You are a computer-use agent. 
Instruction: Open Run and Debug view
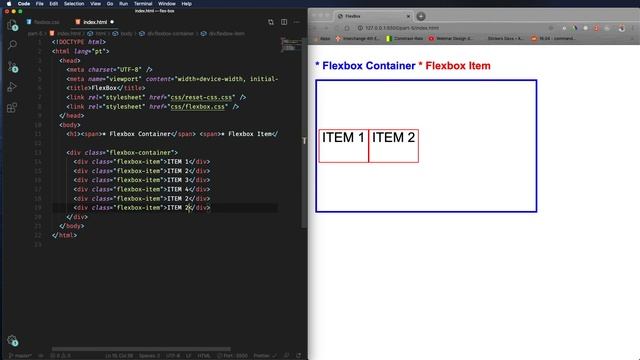12,87
